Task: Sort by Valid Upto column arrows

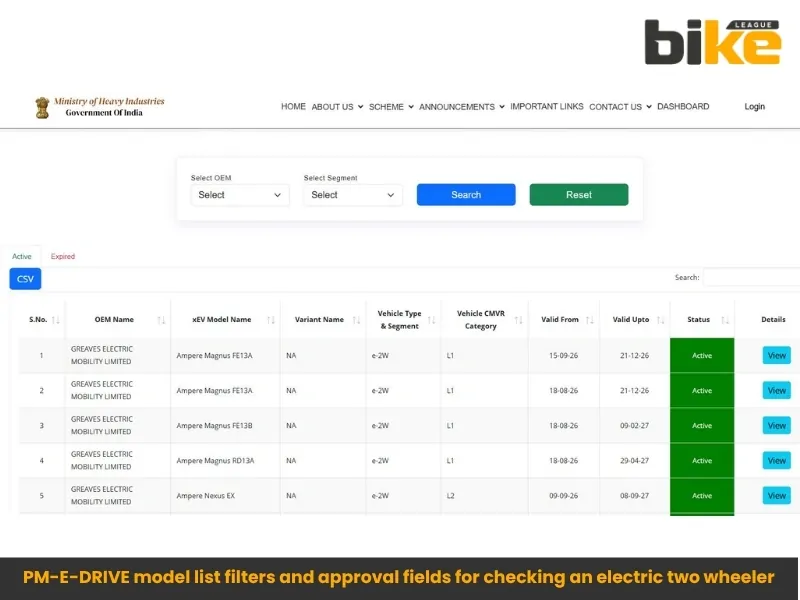Action: coord(660,320)
